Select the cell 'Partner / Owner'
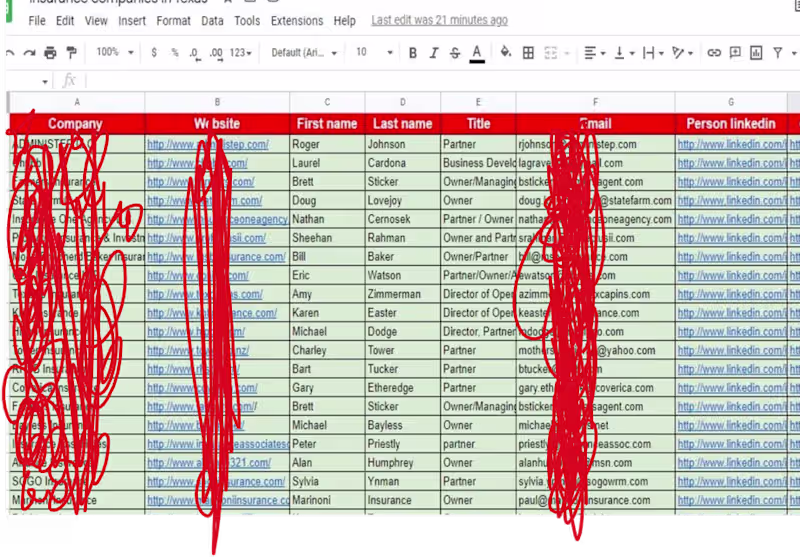Screen dimensions: 800x557 [478, 219]
